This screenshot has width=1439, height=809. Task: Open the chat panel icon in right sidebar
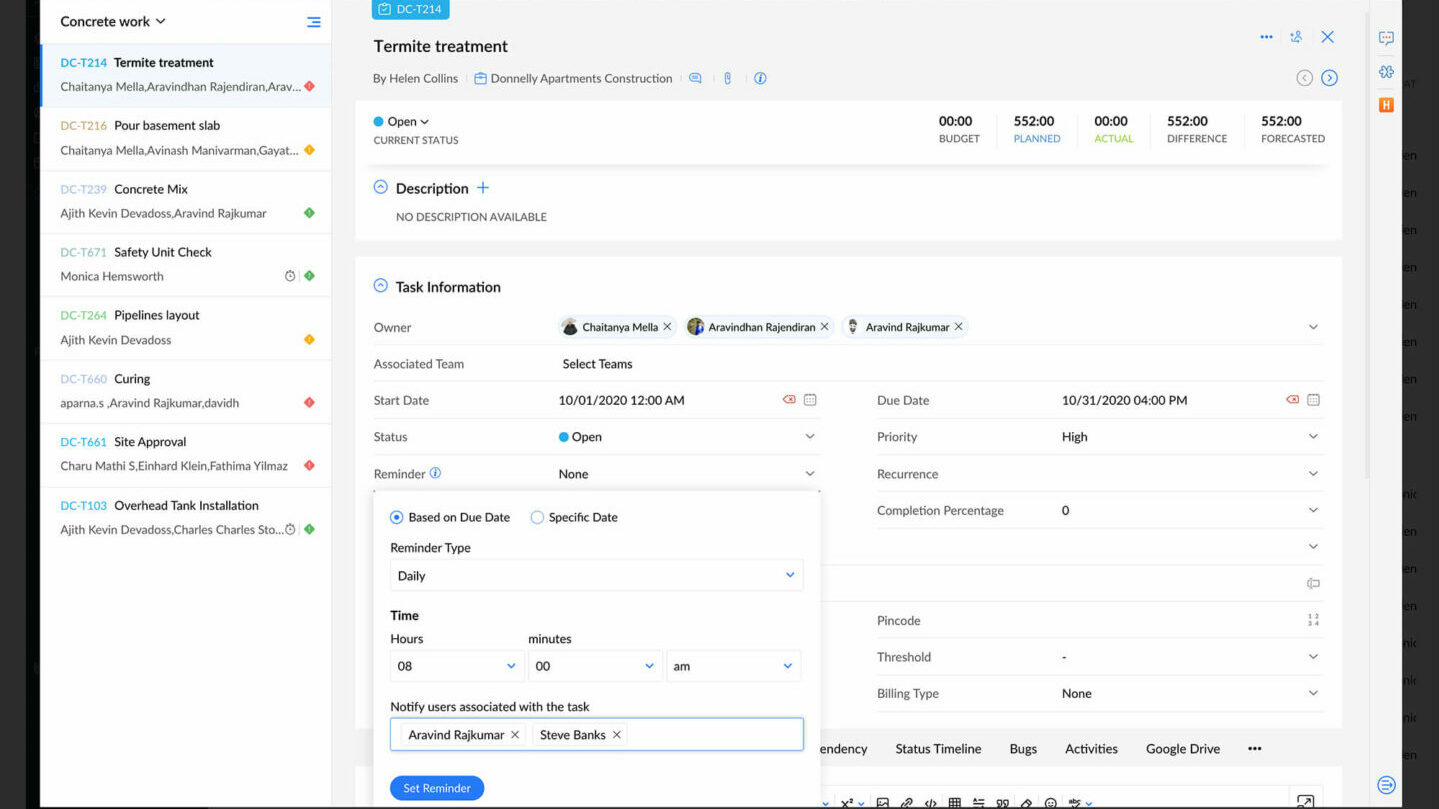click(x=1386, y=38)
